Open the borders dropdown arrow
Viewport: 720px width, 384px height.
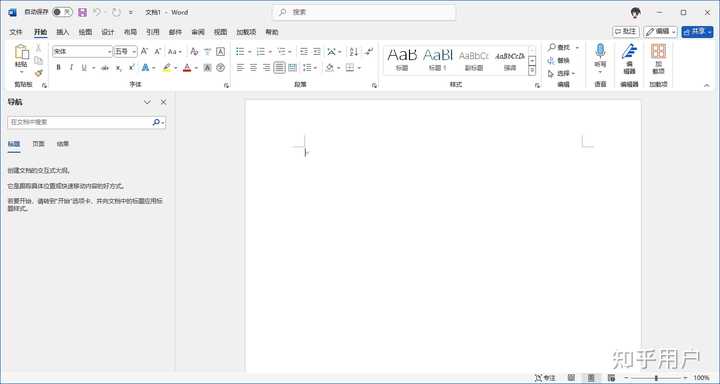coord(359,68)
